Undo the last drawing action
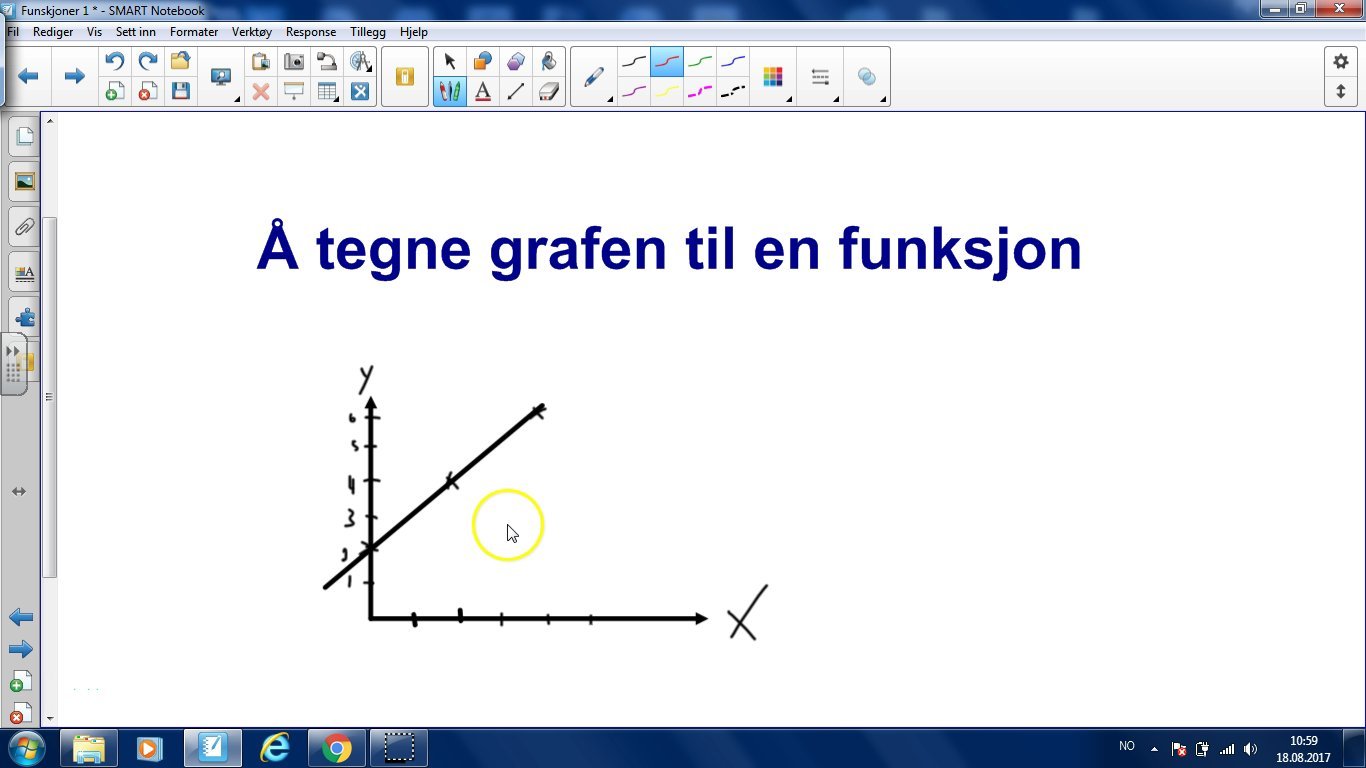 [115, 61]
